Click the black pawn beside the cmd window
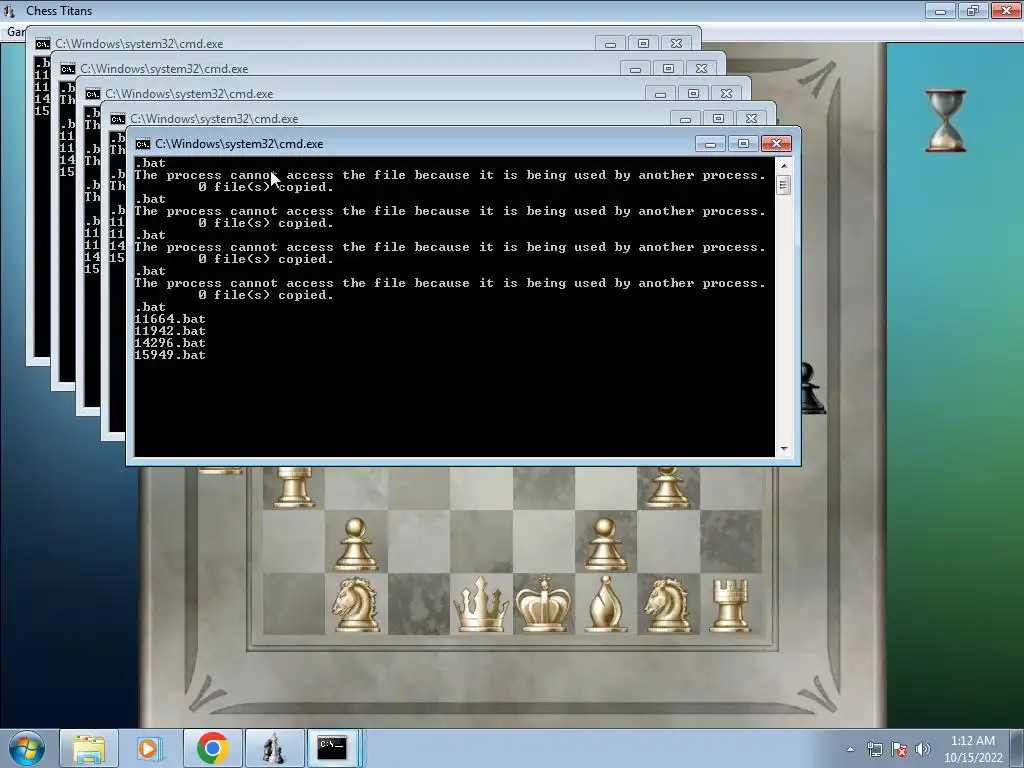The image size is (1024, 768). coord(812,388)
